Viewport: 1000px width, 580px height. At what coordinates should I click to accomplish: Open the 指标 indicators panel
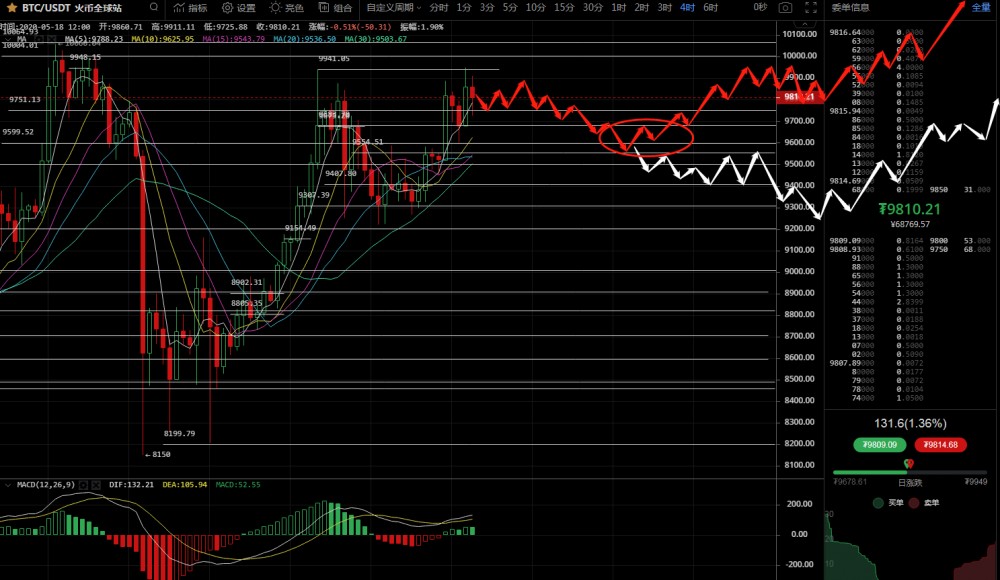190,7
